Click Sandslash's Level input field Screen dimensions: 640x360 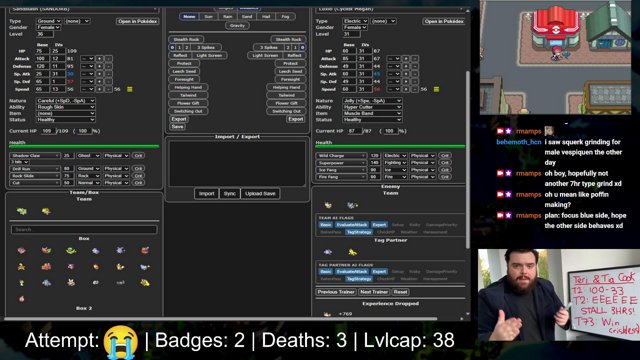point(45,34)
